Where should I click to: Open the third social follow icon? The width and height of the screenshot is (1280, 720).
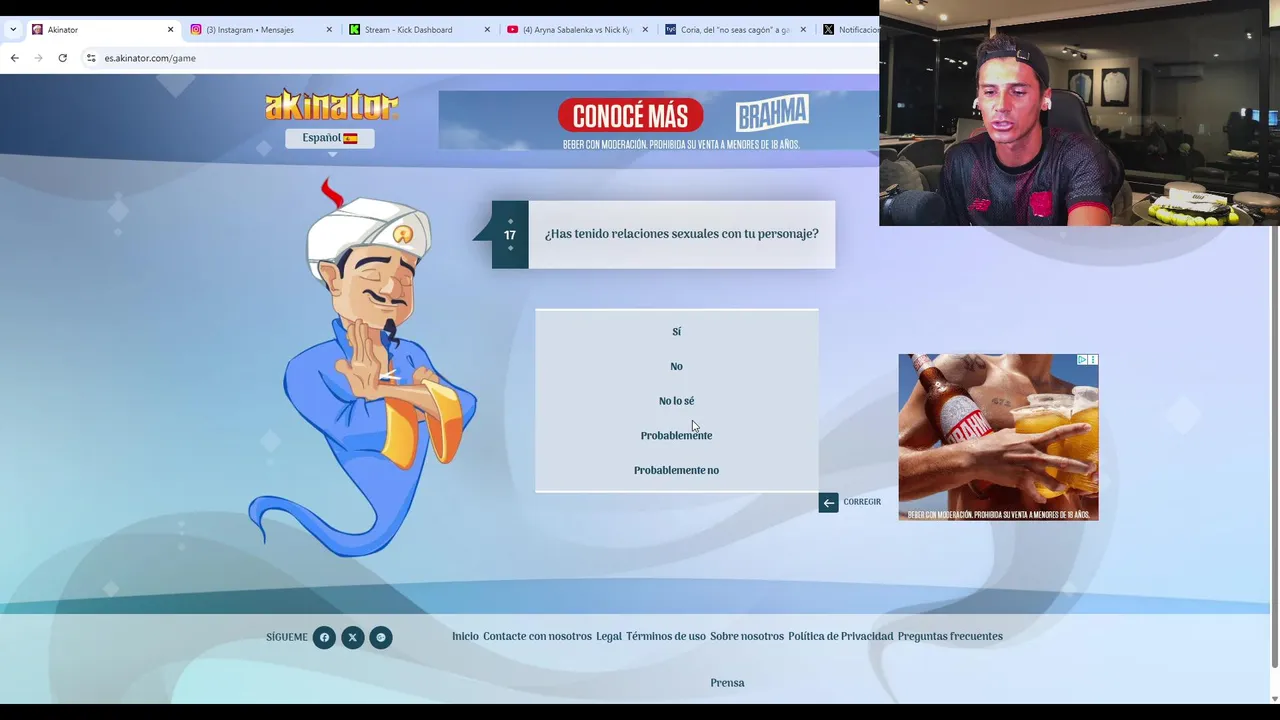pos(380,637)
